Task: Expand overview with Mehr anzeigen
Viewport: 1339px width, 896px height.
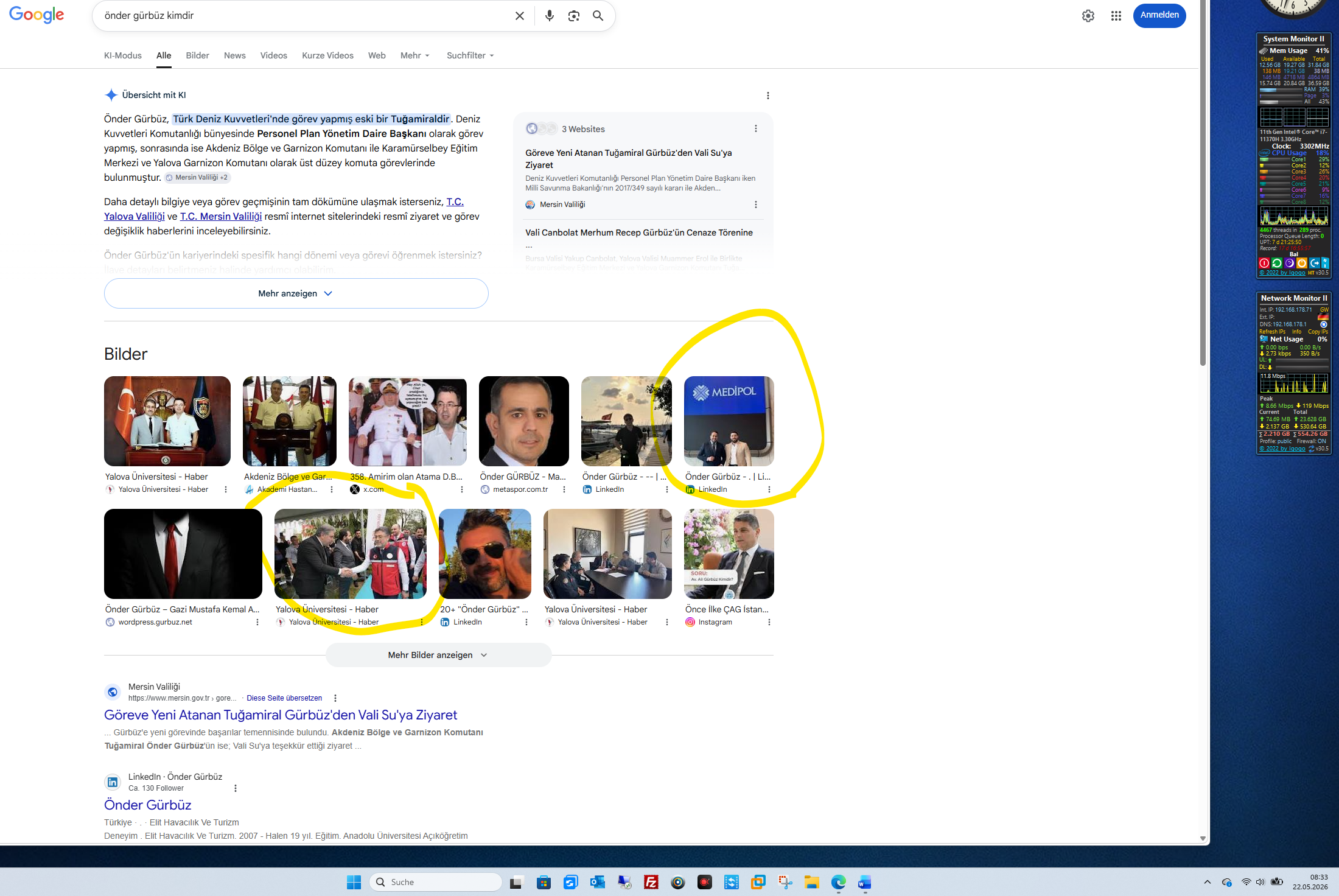Action: click(296, 293)
